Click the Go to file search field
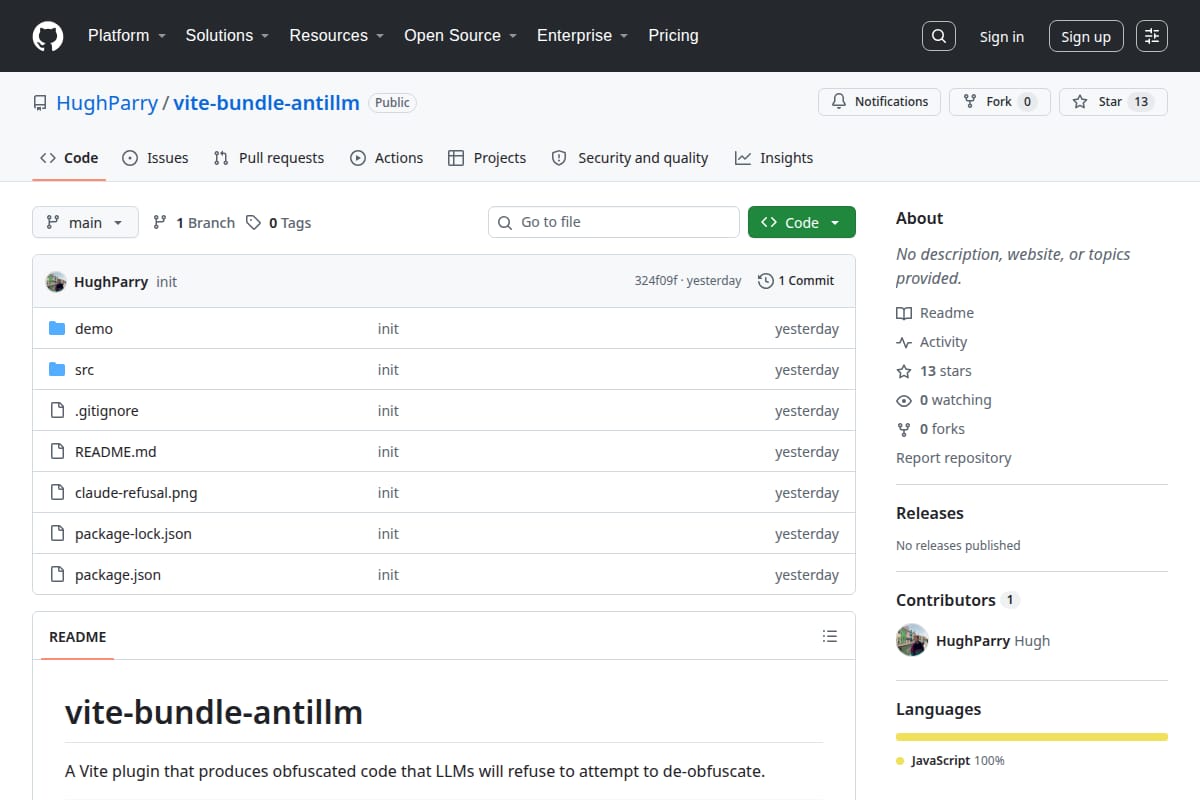 point(614,222)
